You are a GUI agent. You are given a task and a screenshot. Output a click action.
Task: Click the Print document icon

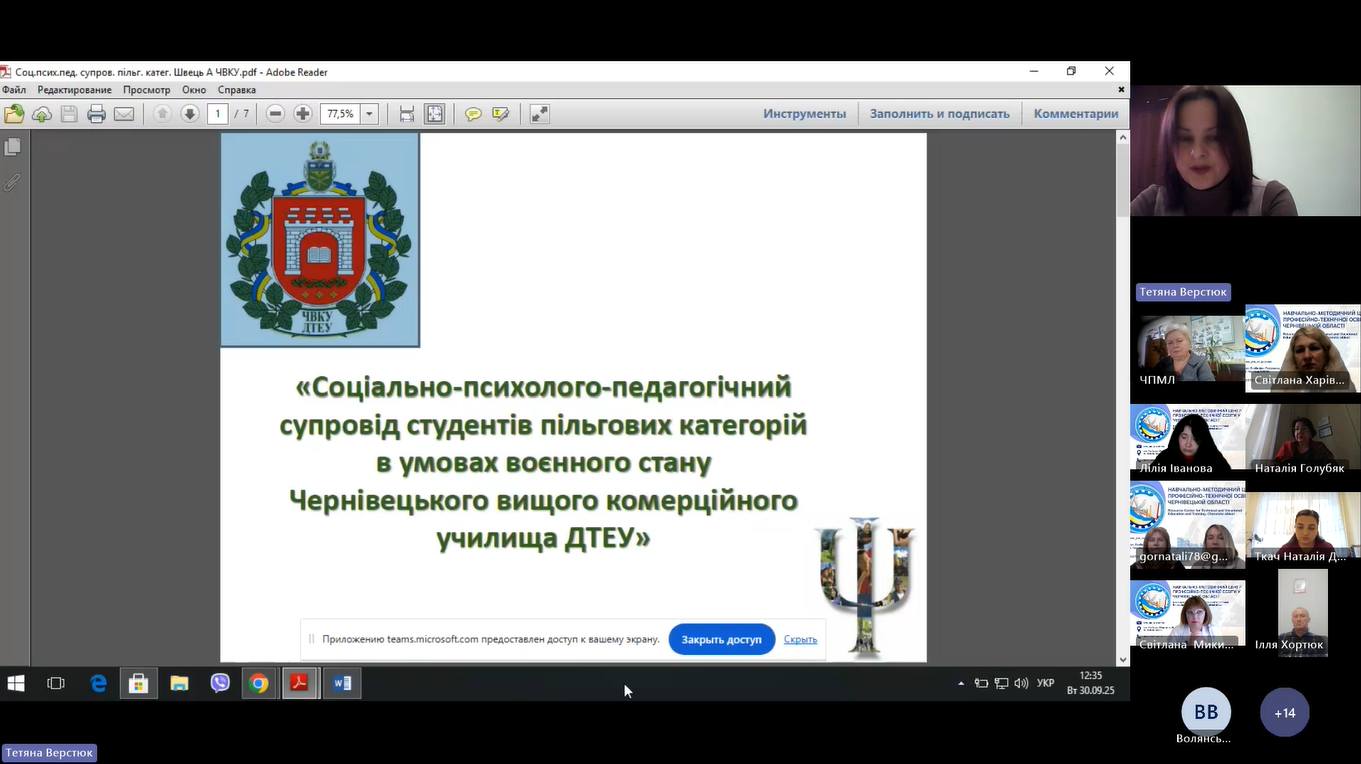point(96,114)
